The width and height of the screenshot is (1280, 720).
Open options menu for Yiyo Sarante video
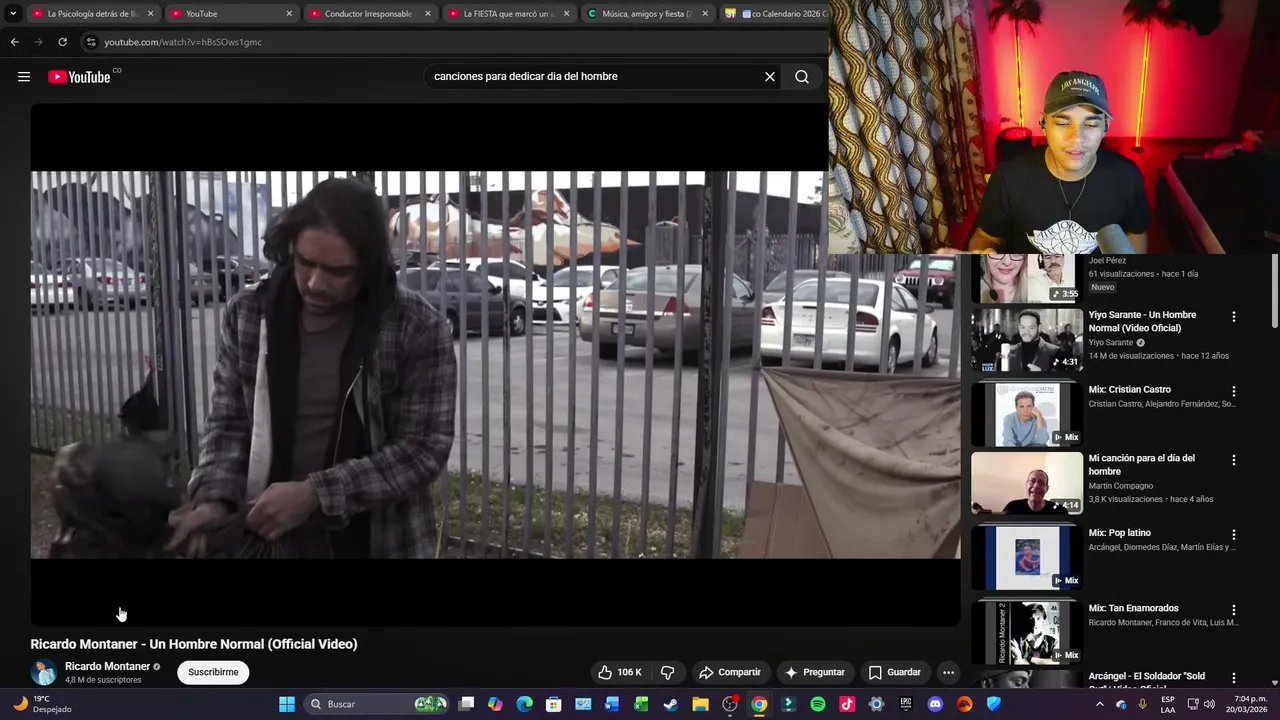1233,317
